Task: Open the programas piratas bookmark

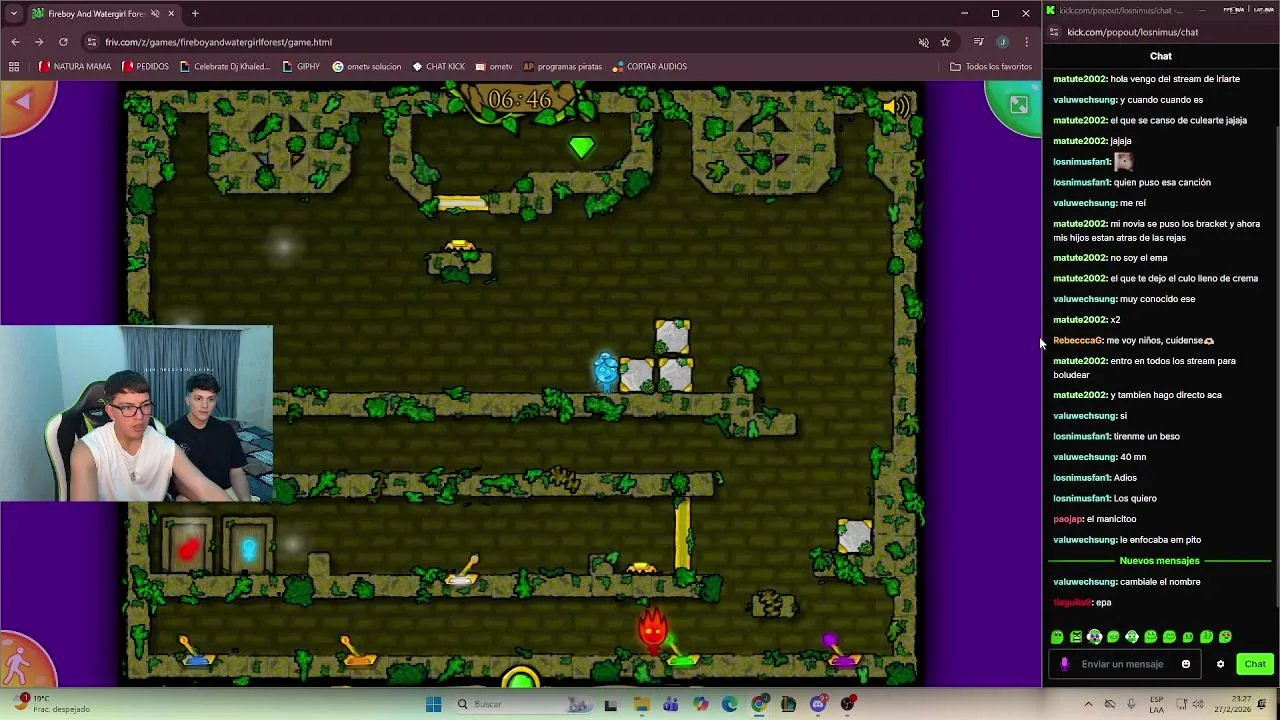Action: pos(562,67)
